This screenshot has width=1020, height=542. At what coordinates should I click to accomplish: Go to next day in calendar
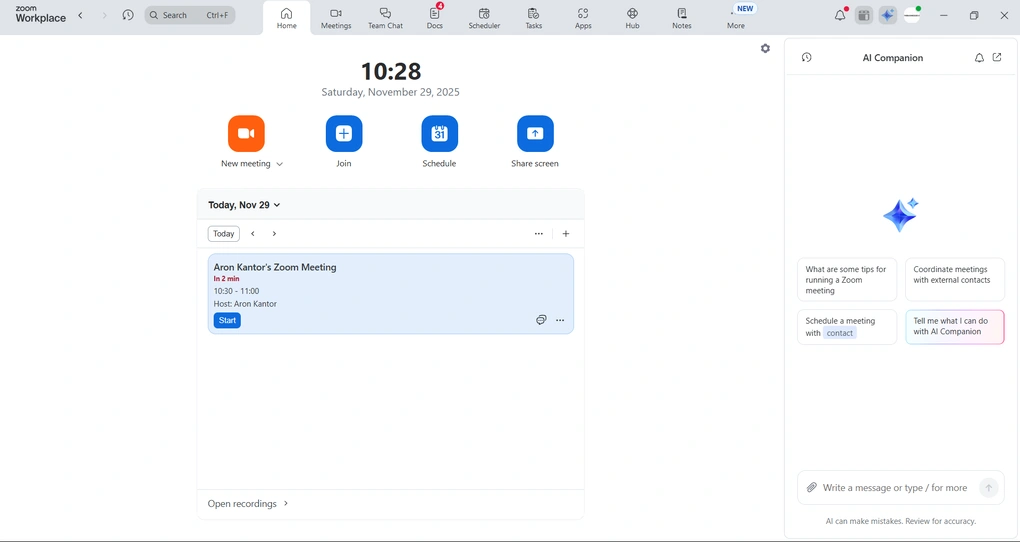[275, 234]
